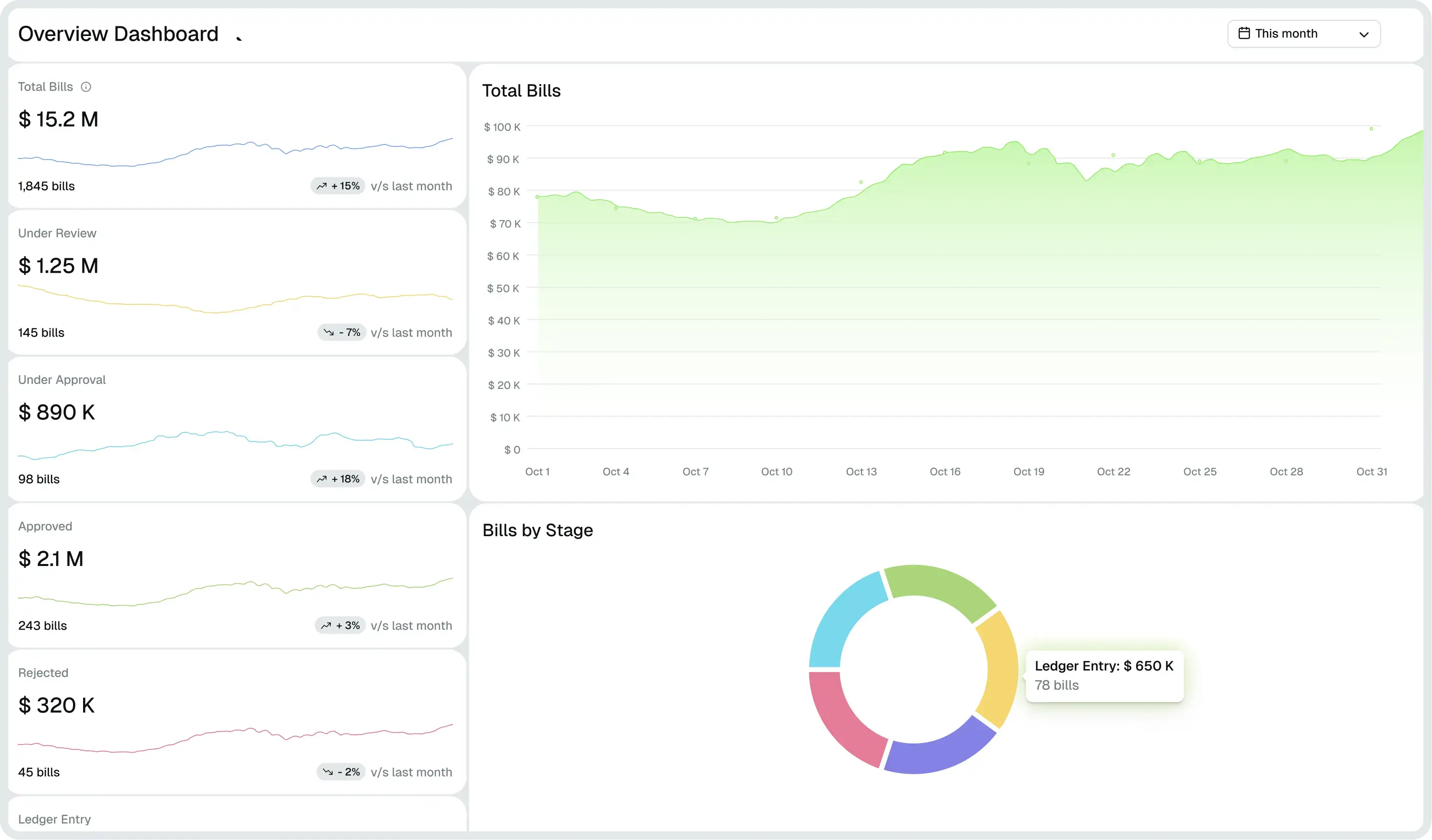
Task: Click the Oct 16 axis label
Action: [945, 472]
